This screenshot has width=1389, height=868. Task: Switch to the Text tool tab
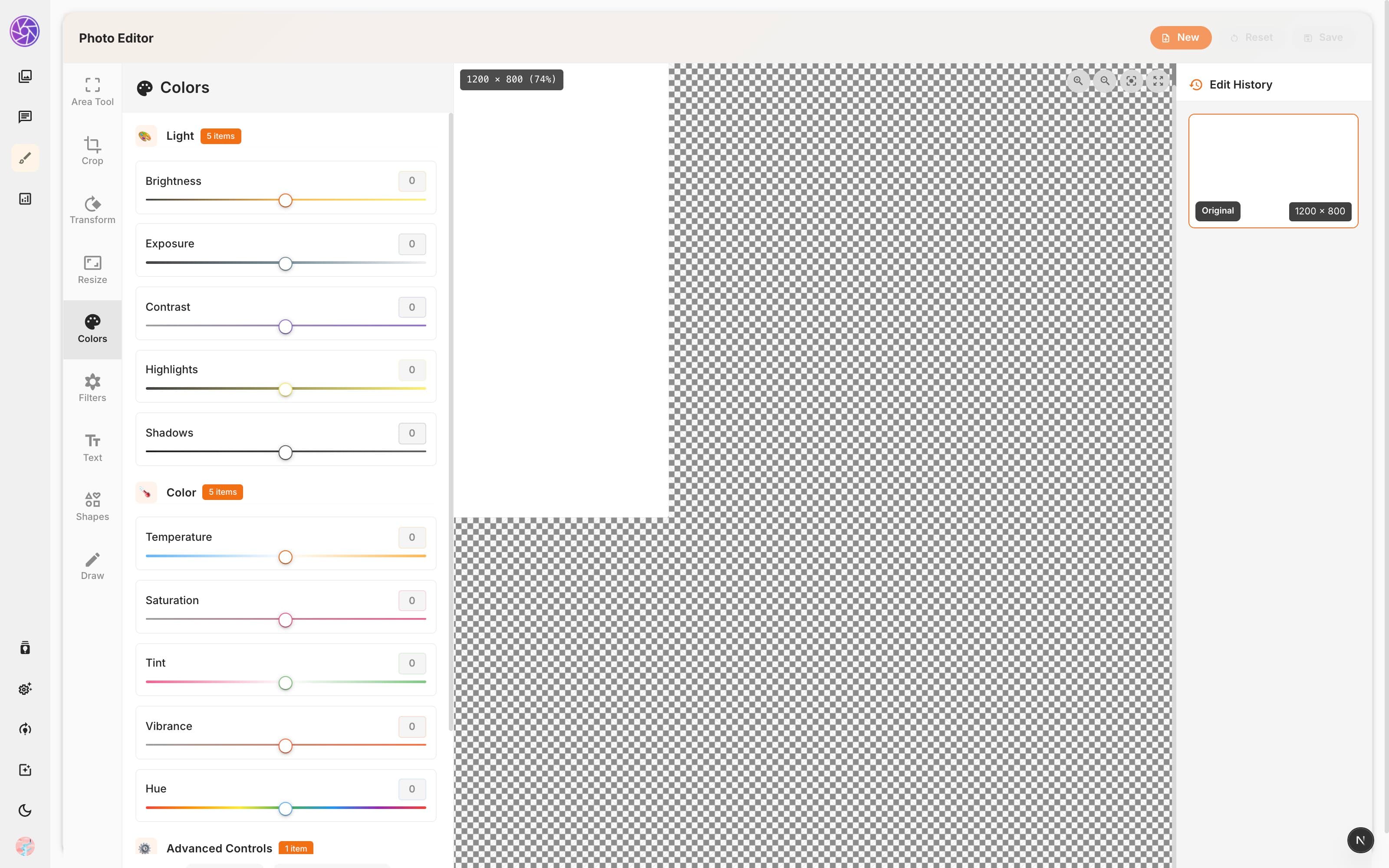coord(92,448)
